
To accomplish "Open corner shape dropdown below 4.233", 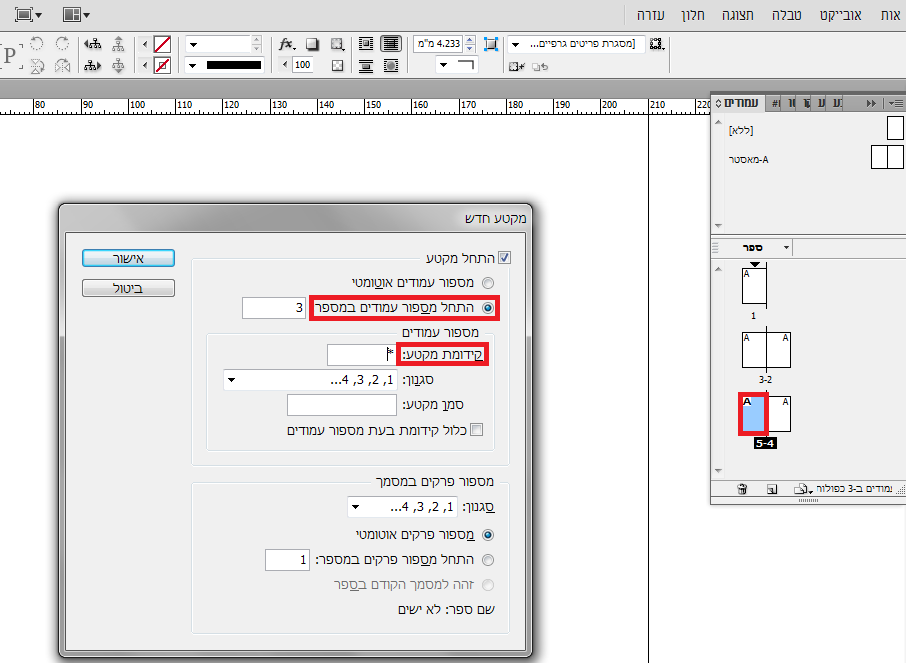I will click(x=456, y=65).
